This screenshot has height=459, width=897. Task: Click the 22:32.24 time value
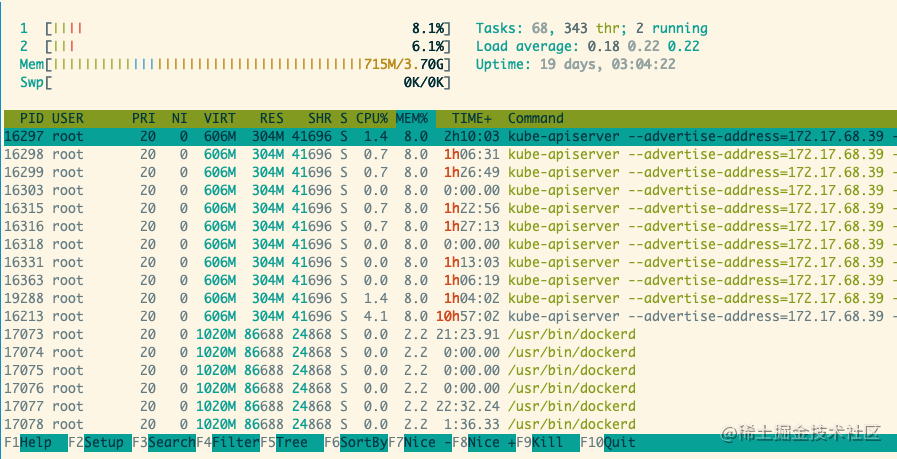click(467, 407)
